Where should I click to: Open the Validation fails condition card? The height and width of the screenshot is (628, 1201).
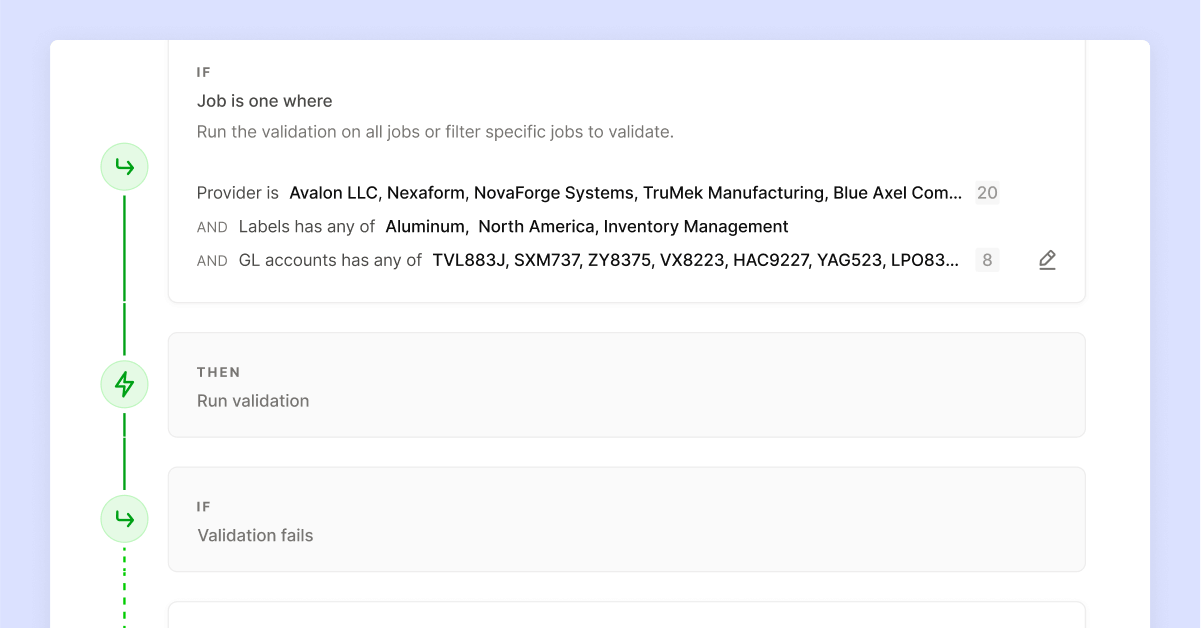(627, 518)
